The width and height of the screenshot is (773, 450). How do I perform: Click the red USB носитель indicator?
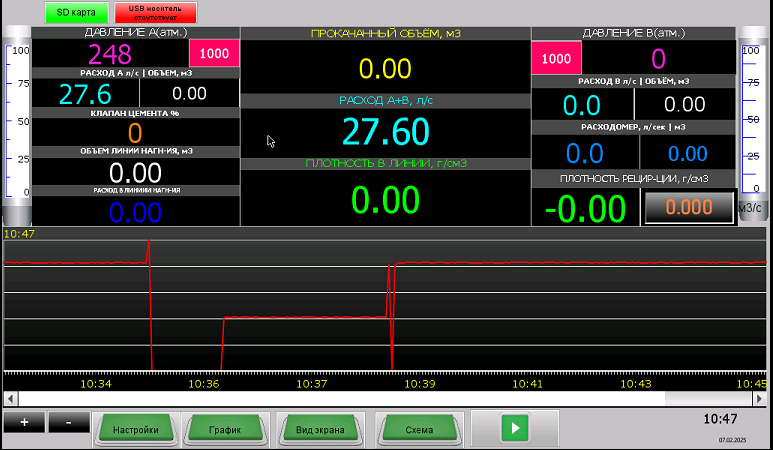tap(155, 12)
